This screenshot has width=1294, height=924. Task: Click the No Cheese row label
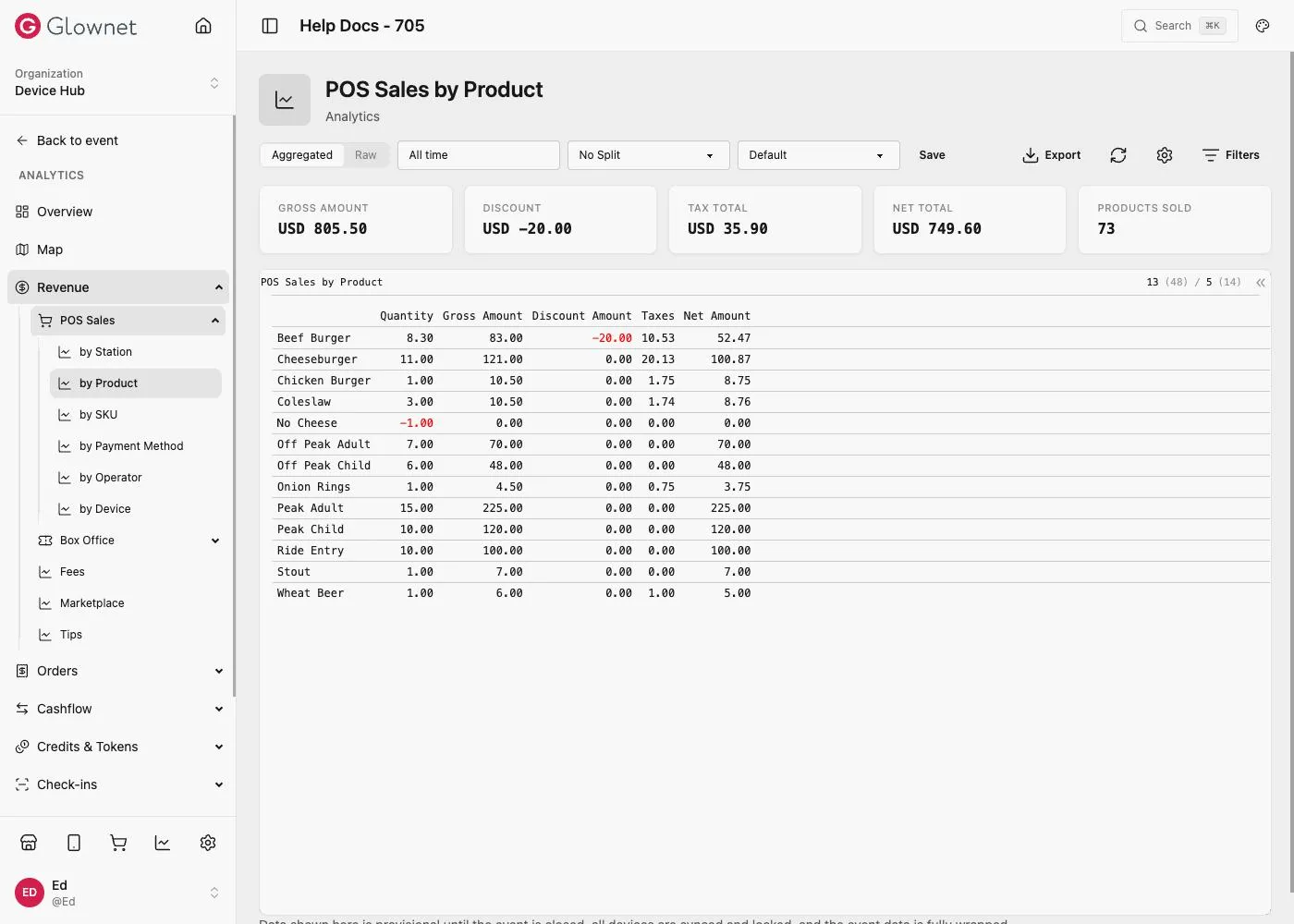coord(307,423)
